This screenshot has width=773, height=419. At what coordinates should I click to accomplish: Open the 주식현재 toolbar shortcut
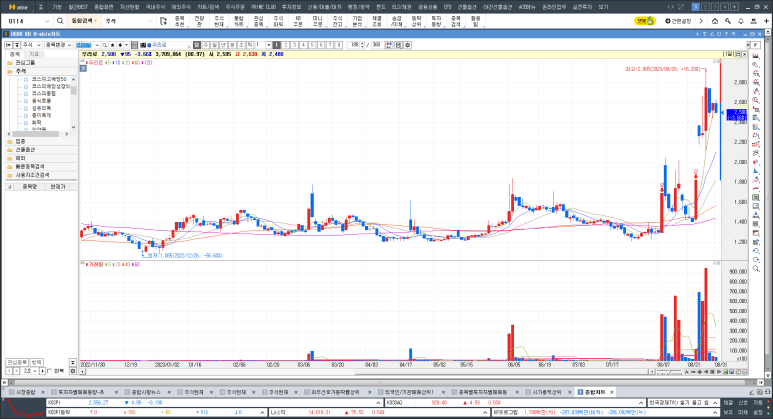[x=219, y=20]
